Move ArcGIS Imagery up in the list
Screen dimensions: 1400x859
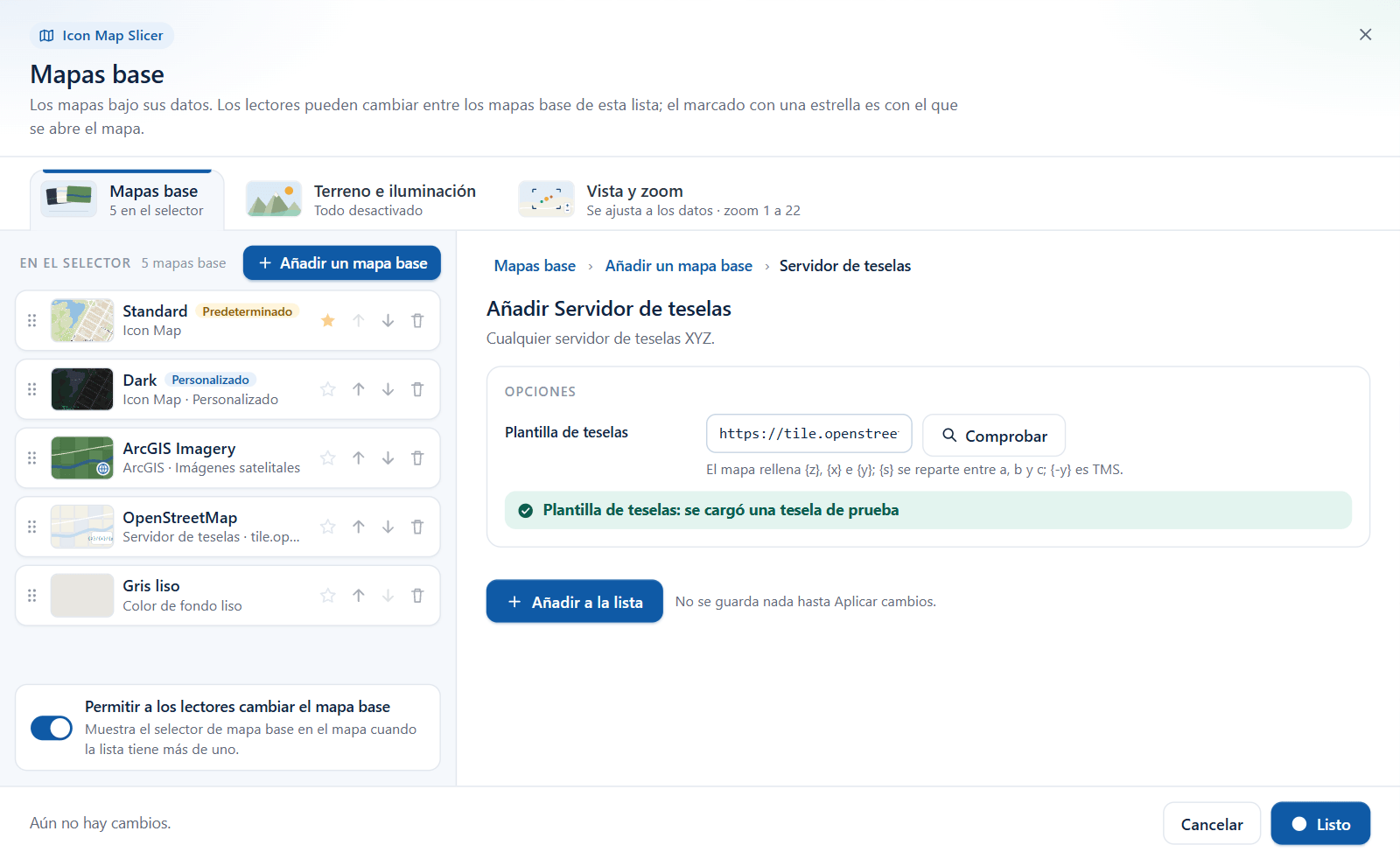359,457
